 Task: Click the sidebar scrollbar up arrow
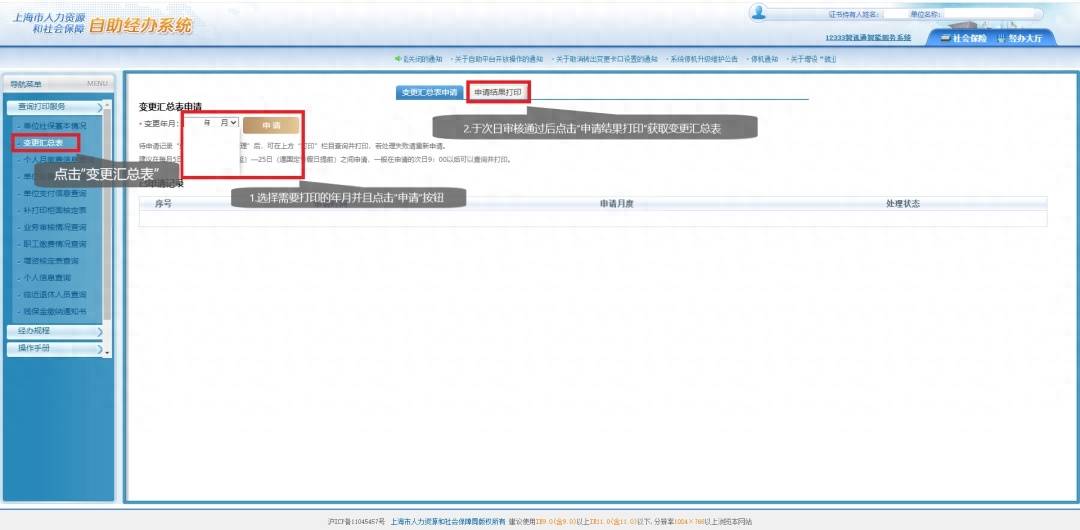coord(107,105)
